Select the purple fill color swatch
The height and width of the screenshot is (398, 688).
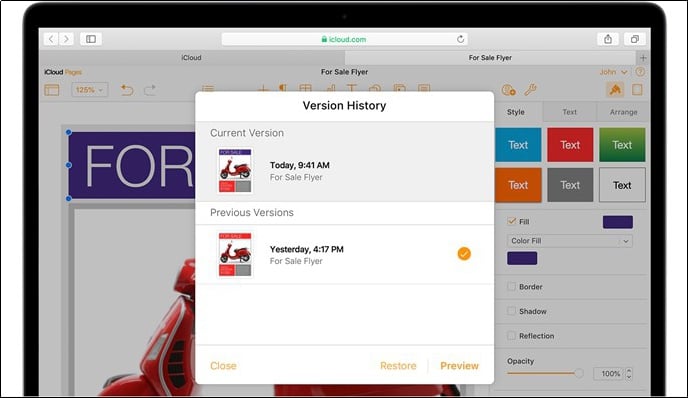coord(522,258)
